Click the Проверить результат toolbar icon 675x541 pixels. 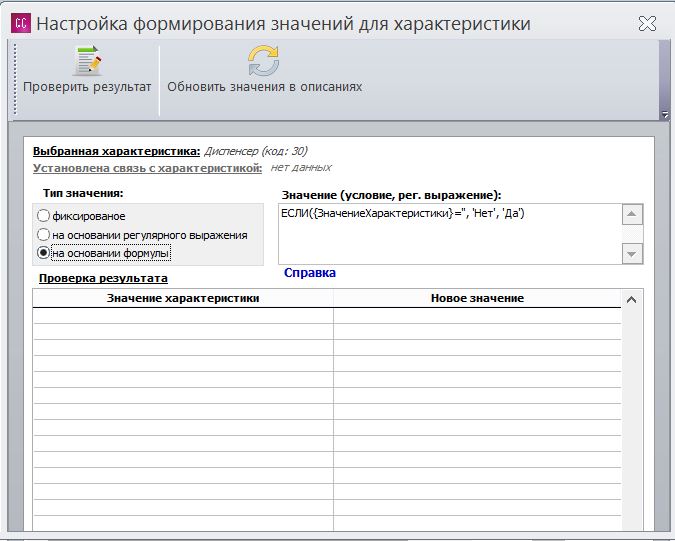point(87,62)
